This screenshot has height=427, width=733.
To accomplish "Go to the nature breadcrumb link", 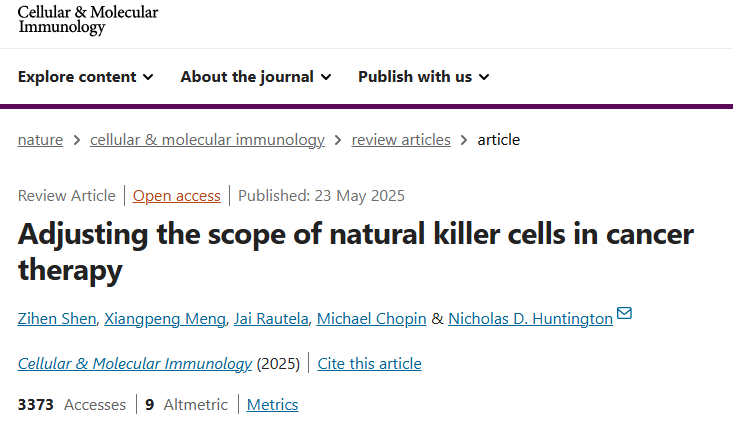I will pyautogui.click(x=40, y=140).
